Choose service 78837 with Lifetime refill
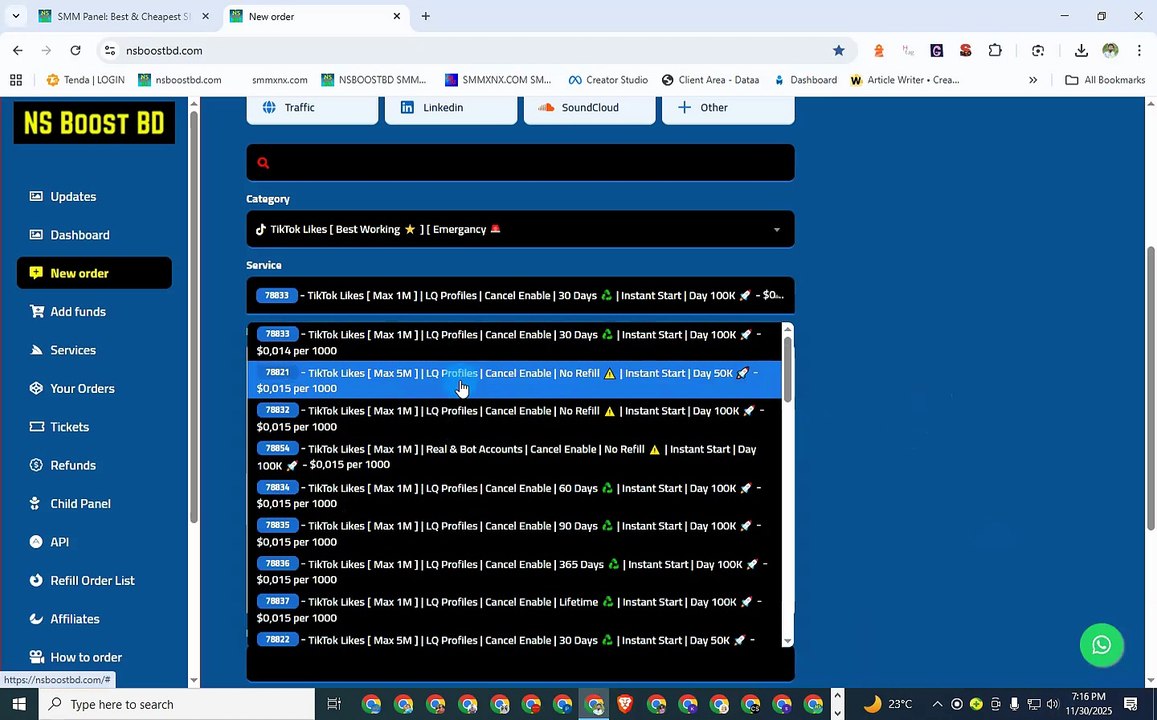 514,609
